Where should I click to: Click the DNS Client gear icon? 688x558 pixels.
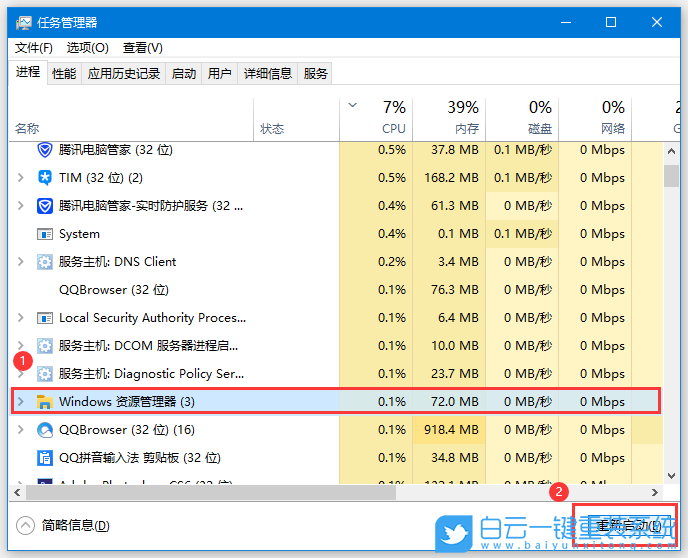coord(44,262)
